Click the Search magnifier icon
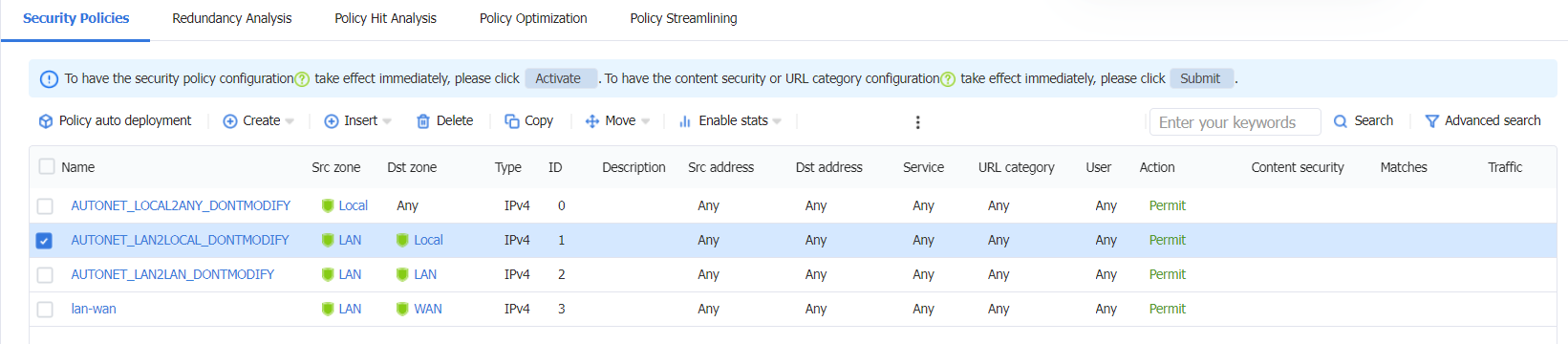This screenshot has width=1568, height=344. (x=1341, y=121)
